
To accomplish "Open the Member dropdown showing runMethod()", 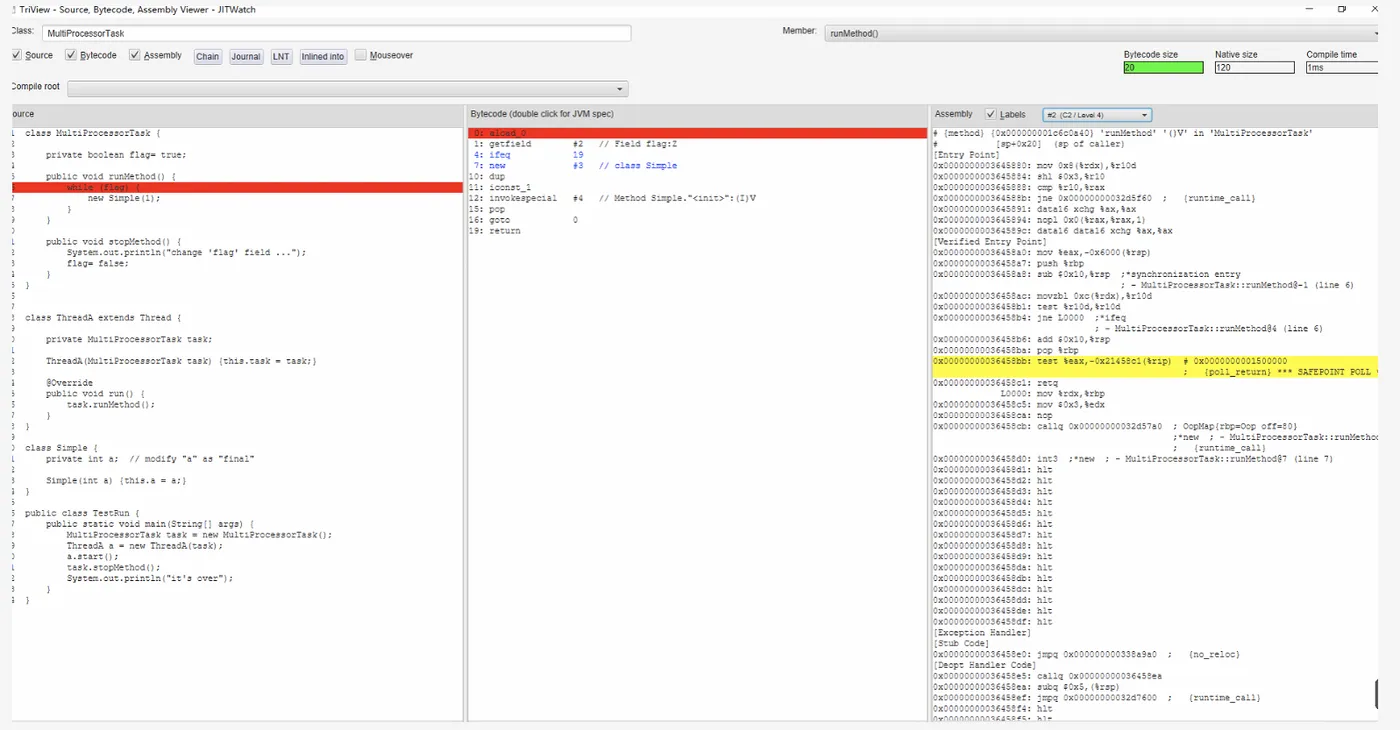I will [1102, 33].
